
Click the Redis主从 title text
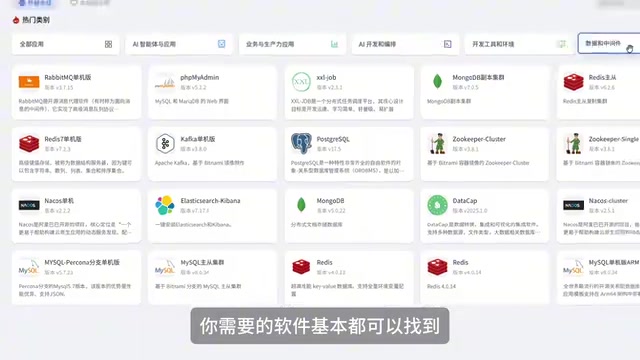pyautogui.click(x=602, y=77)
